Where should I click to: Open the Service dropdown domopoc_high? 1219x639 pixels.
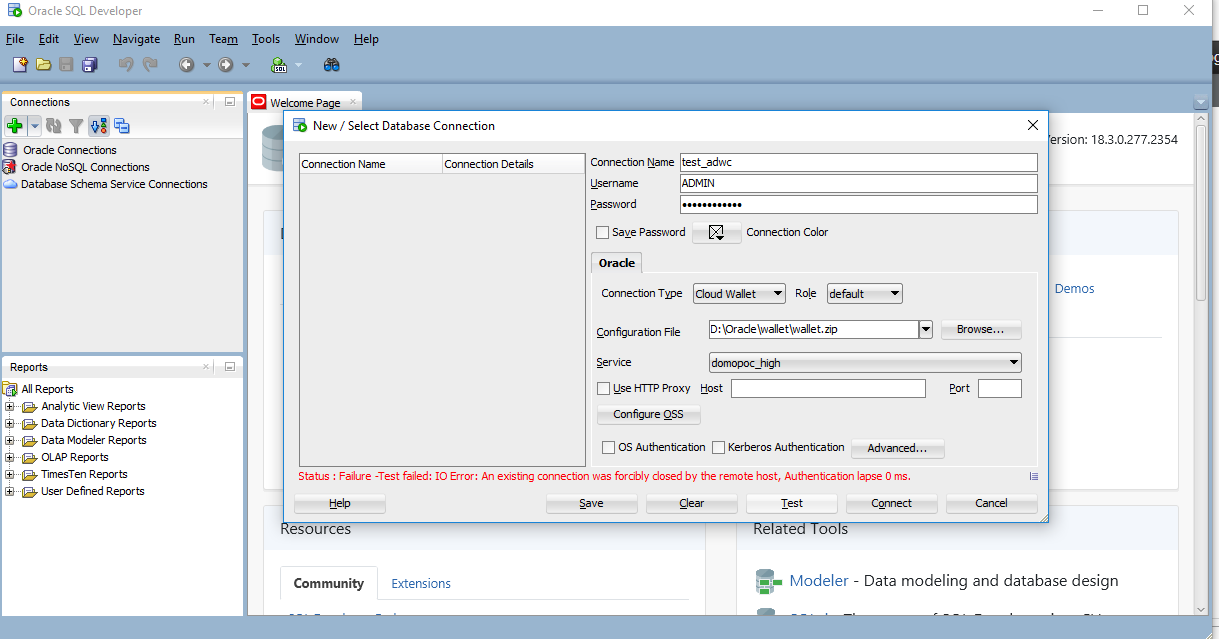click(x=865, y=363)
